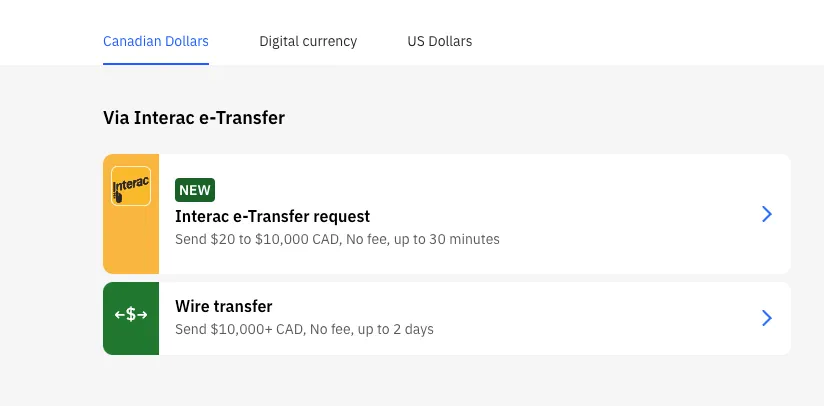The width and height of the screenshot is (824, 406).
Task: Click the yellow Interac logo icon
Action: click(x=131, y=186)
